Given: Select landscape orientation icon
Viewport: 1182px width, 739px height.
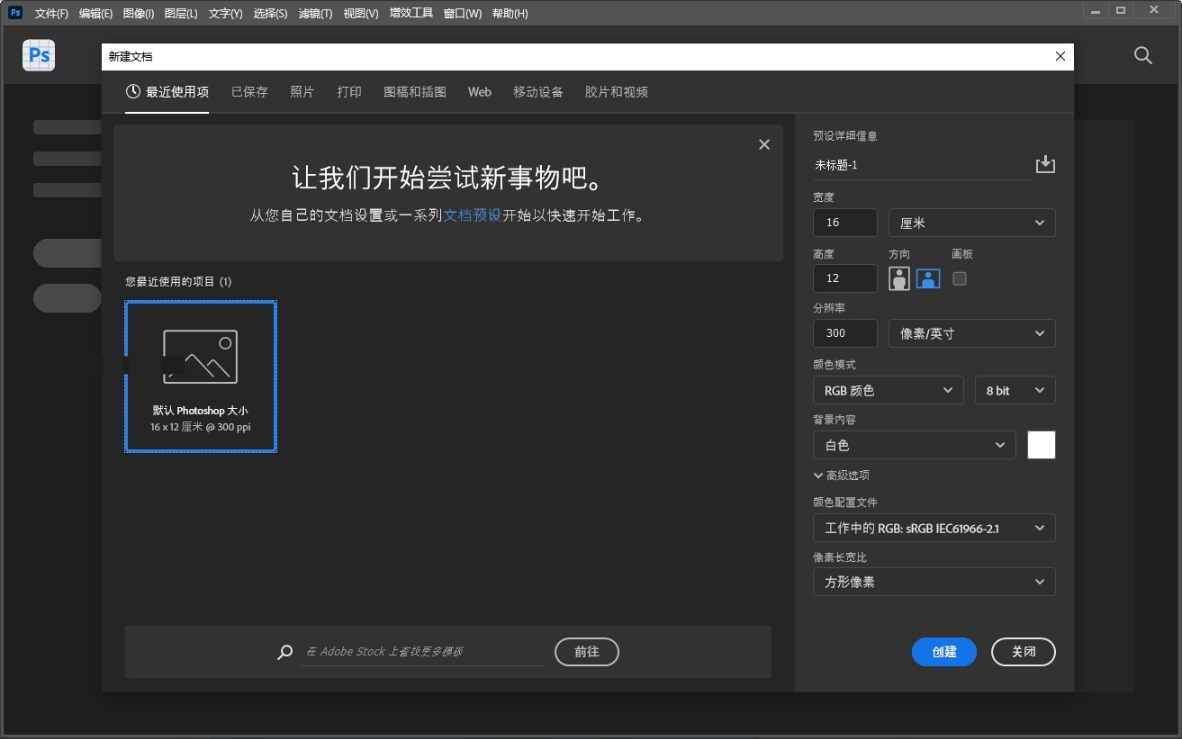Looking at the screenshot, I should (x=927, y=278).
